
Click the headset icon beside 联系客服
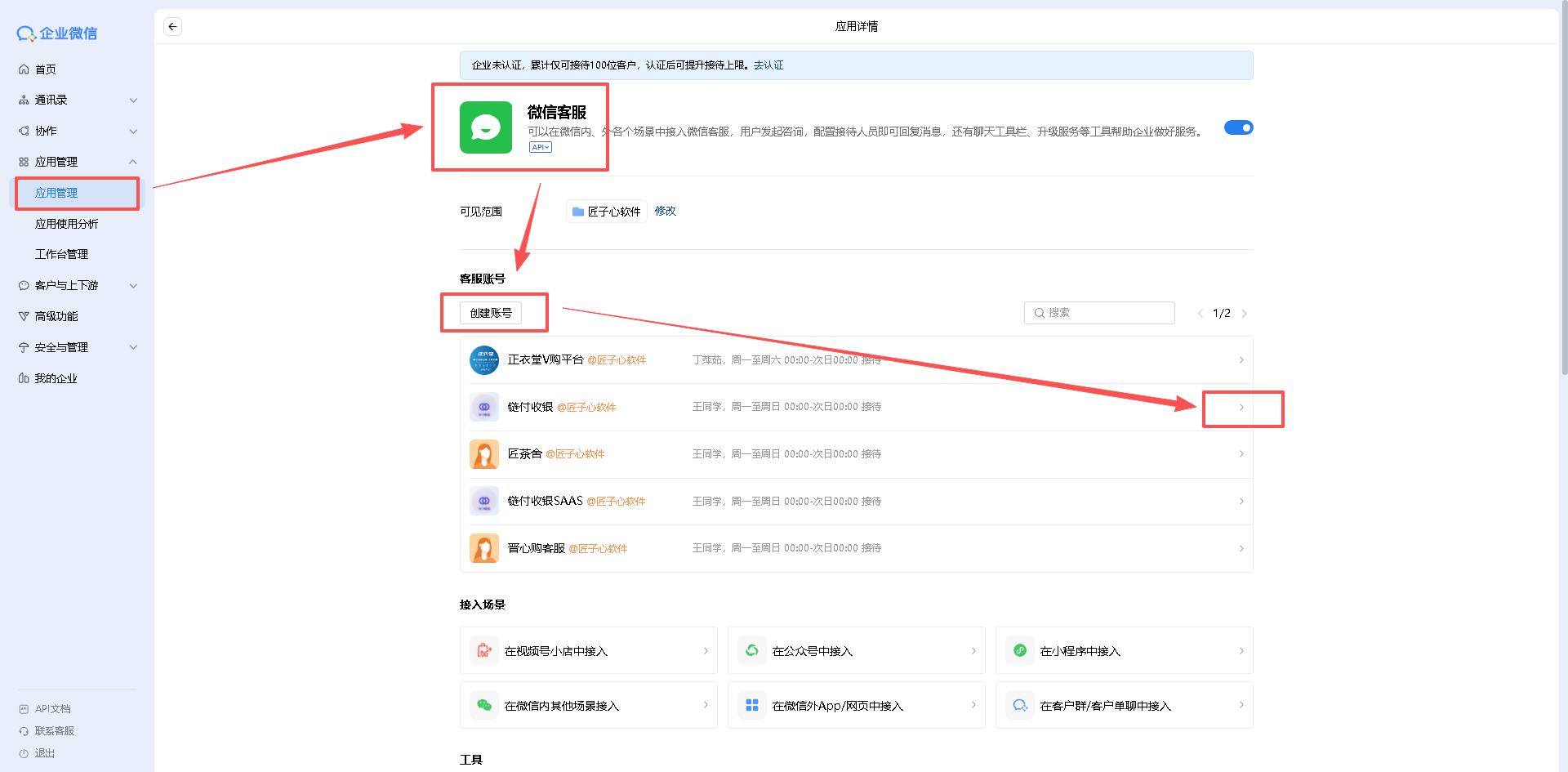[x=24, y=731]
